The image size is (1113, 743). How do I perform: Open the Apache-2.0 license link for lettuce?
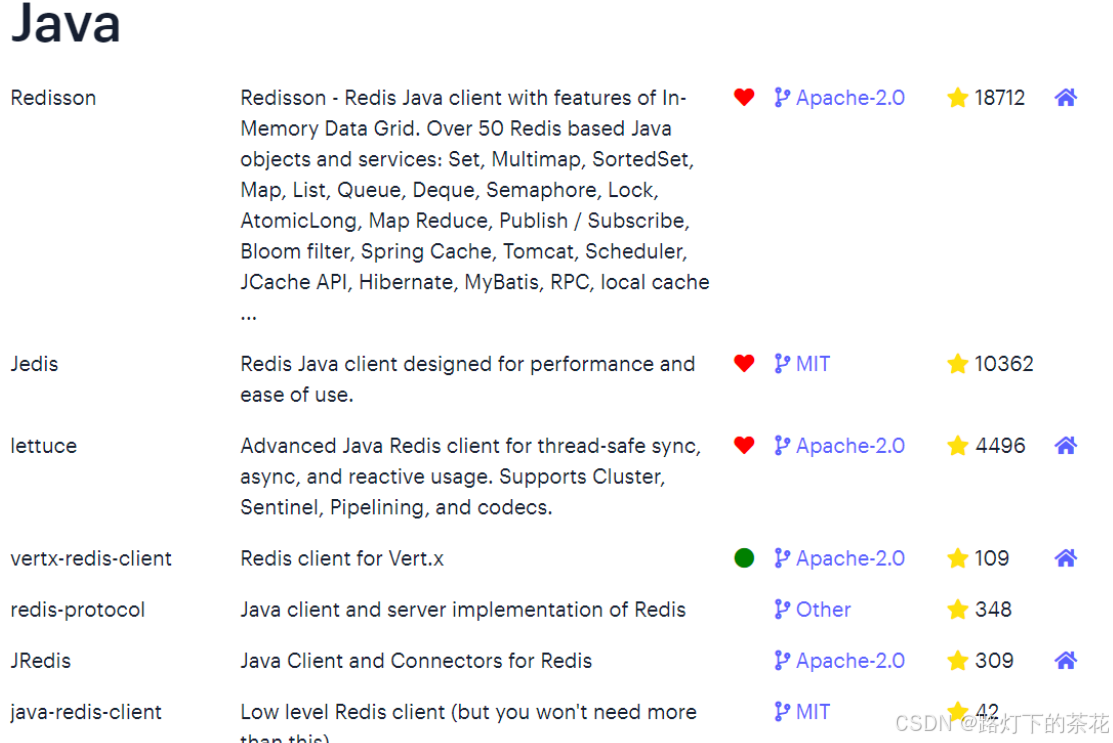click(x=850, y=445)
